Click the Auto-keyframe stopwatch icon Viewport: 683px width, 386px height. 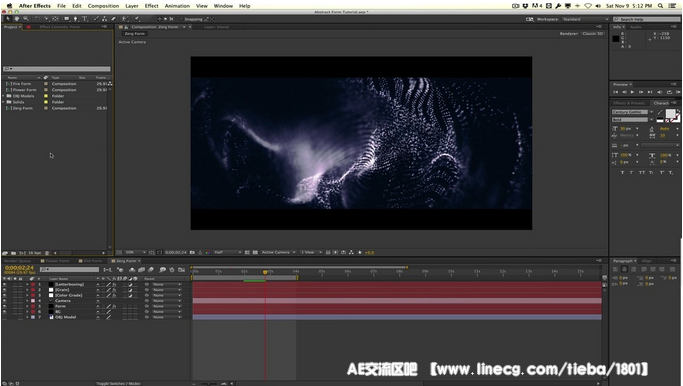pos(172,270)
